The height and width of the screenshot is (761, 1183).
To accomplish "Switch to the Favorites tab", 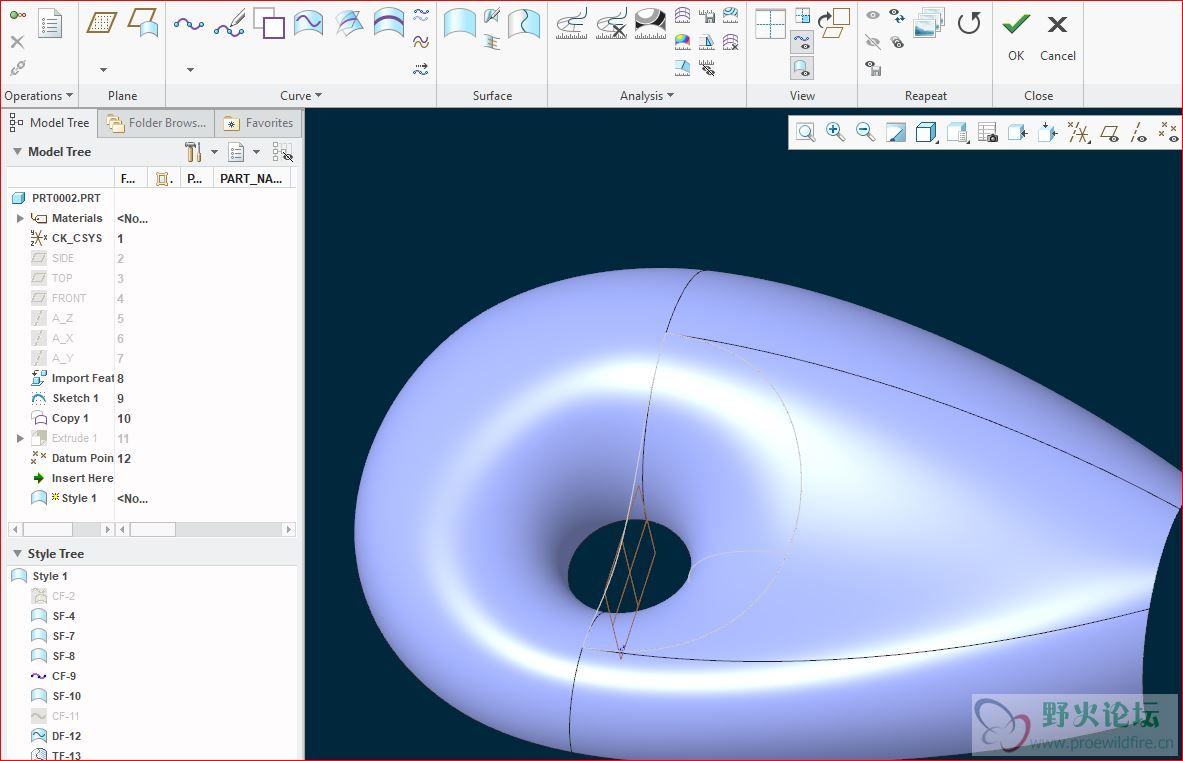I will 259,123.
